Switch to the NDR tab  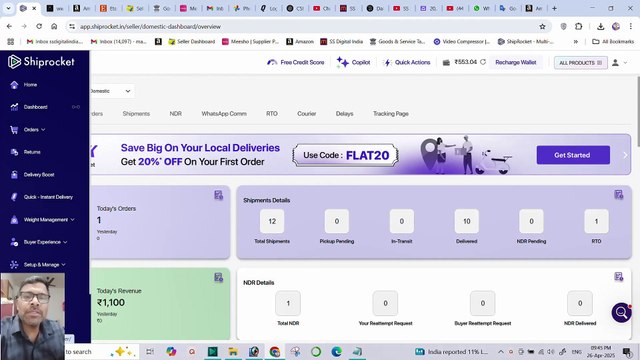176,114
